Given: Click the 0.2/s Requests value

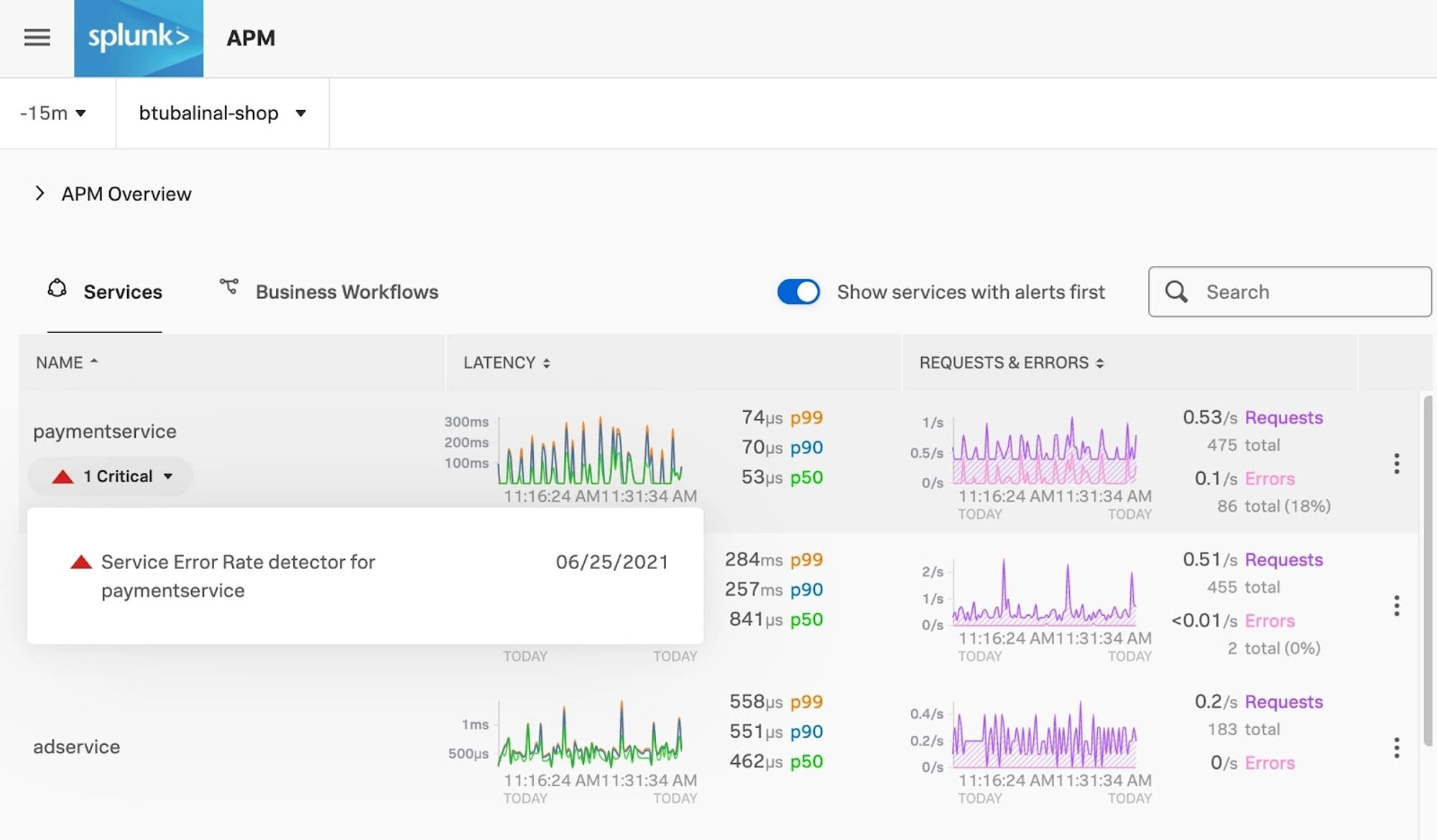Looking at the screenshot, I should [x=1259, y=702].
